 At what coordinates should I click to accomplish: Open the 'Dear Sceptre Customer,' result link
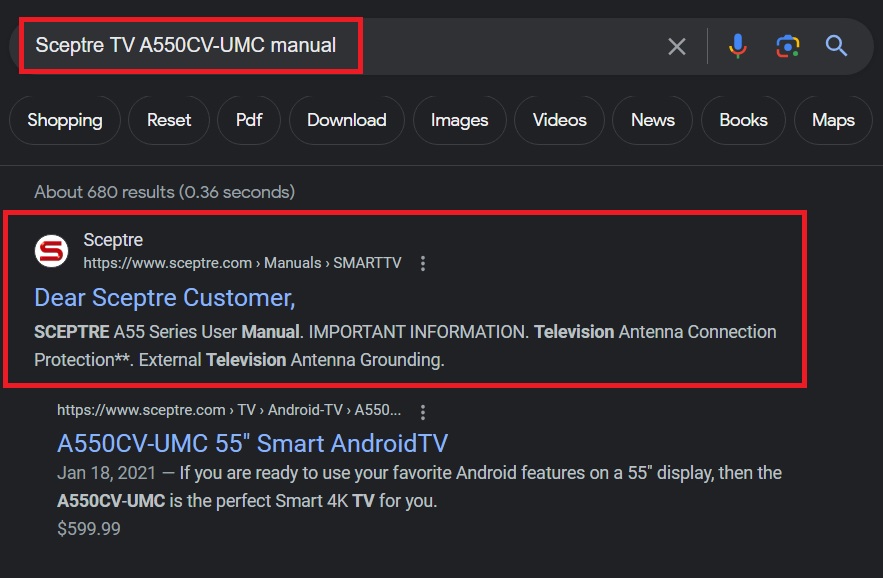[x=164, y=297]
